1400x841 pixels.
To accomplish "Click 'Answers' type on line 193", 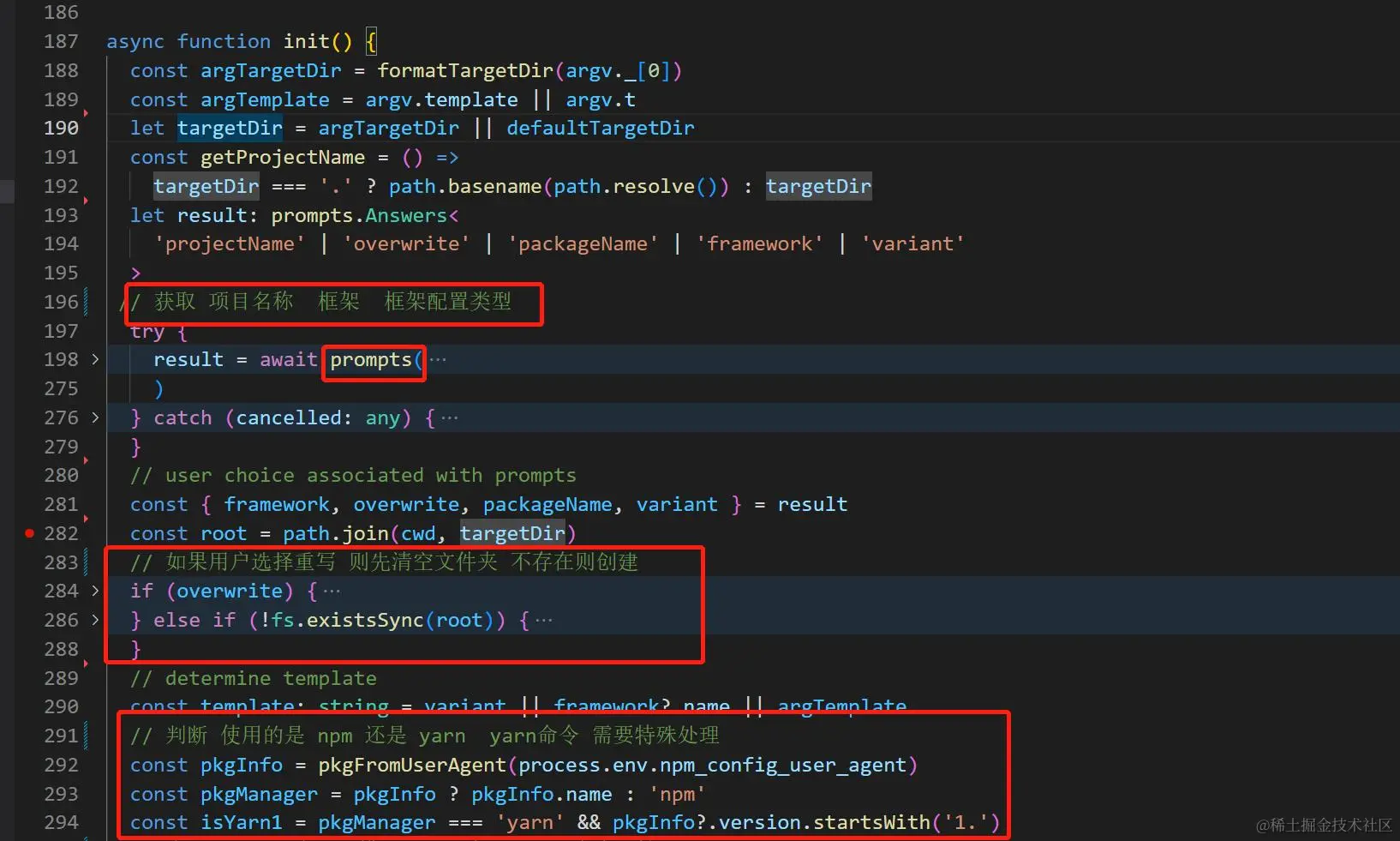I will click(406, 215).
